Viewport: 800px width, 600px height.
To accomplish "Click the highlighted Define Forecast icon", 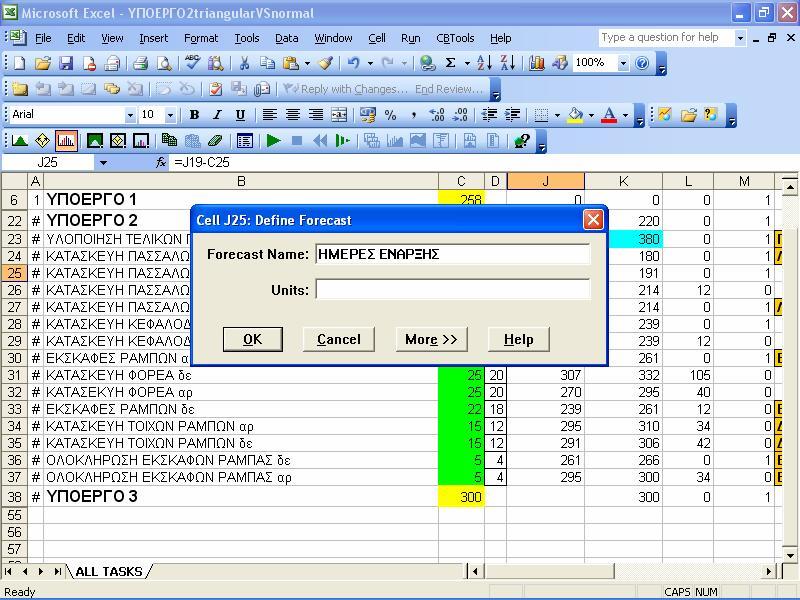I will point(66,141).
